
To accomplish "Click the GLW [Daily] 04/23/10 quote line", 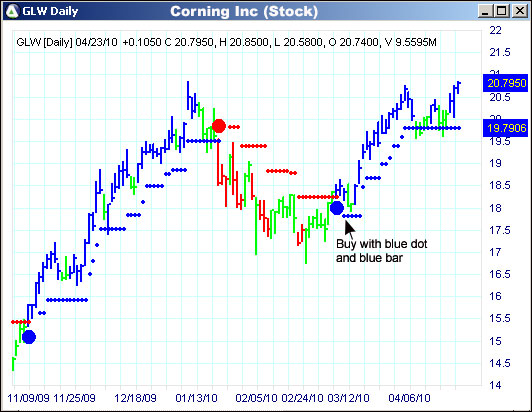I will click(x=226, y=42).
